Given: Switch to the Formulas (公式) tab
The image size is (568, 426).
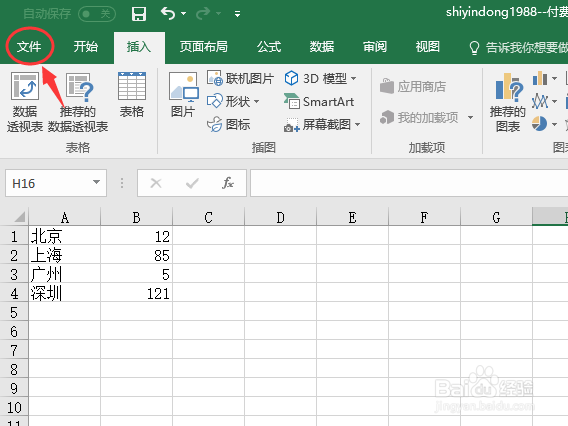Looking at the screenshot, I should coord(269,47).
